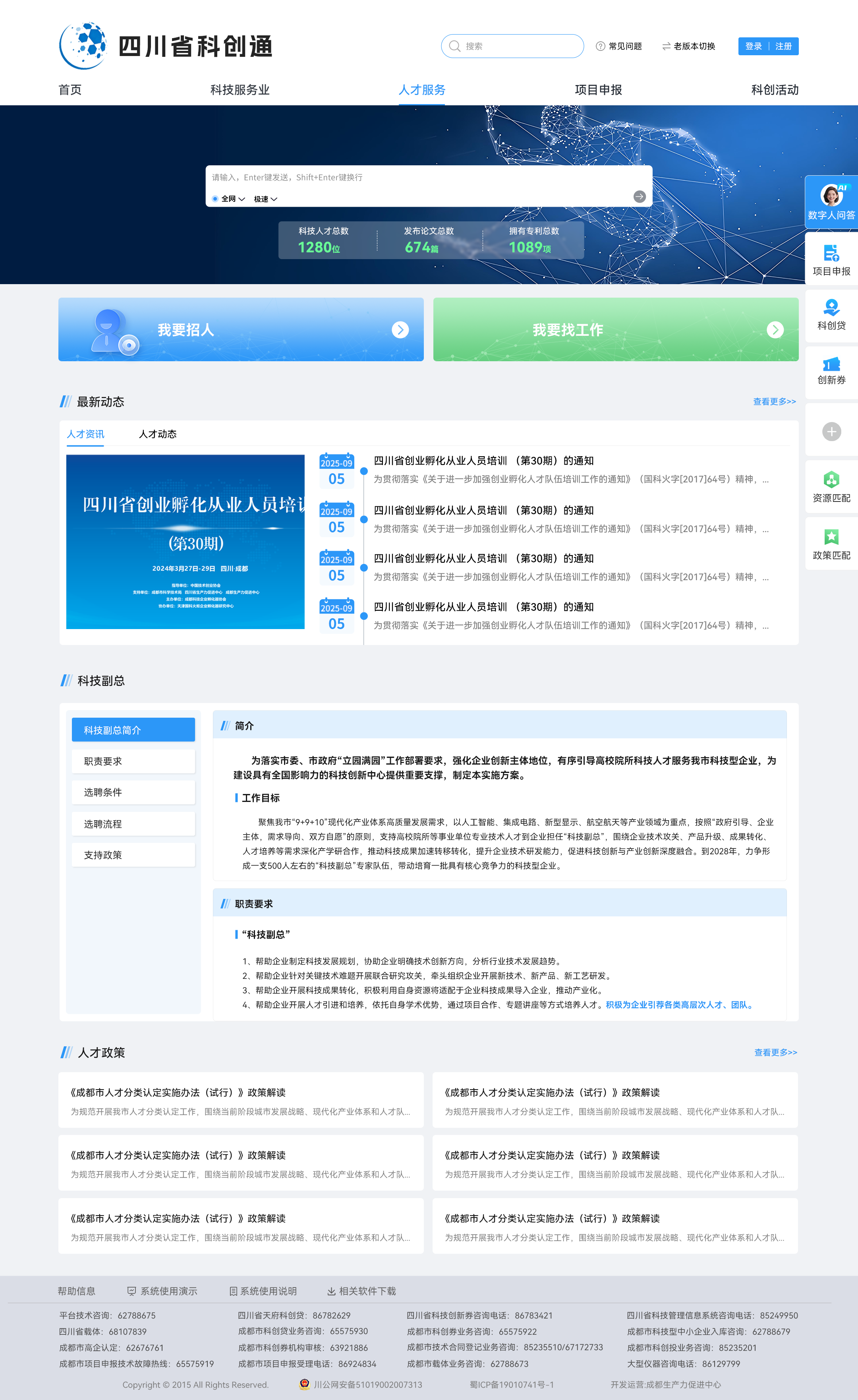This screenshot has height=1400, width=858.
Task: Click the send arrow in chat input
Action: pyautogui.click(x=640, y=197)
